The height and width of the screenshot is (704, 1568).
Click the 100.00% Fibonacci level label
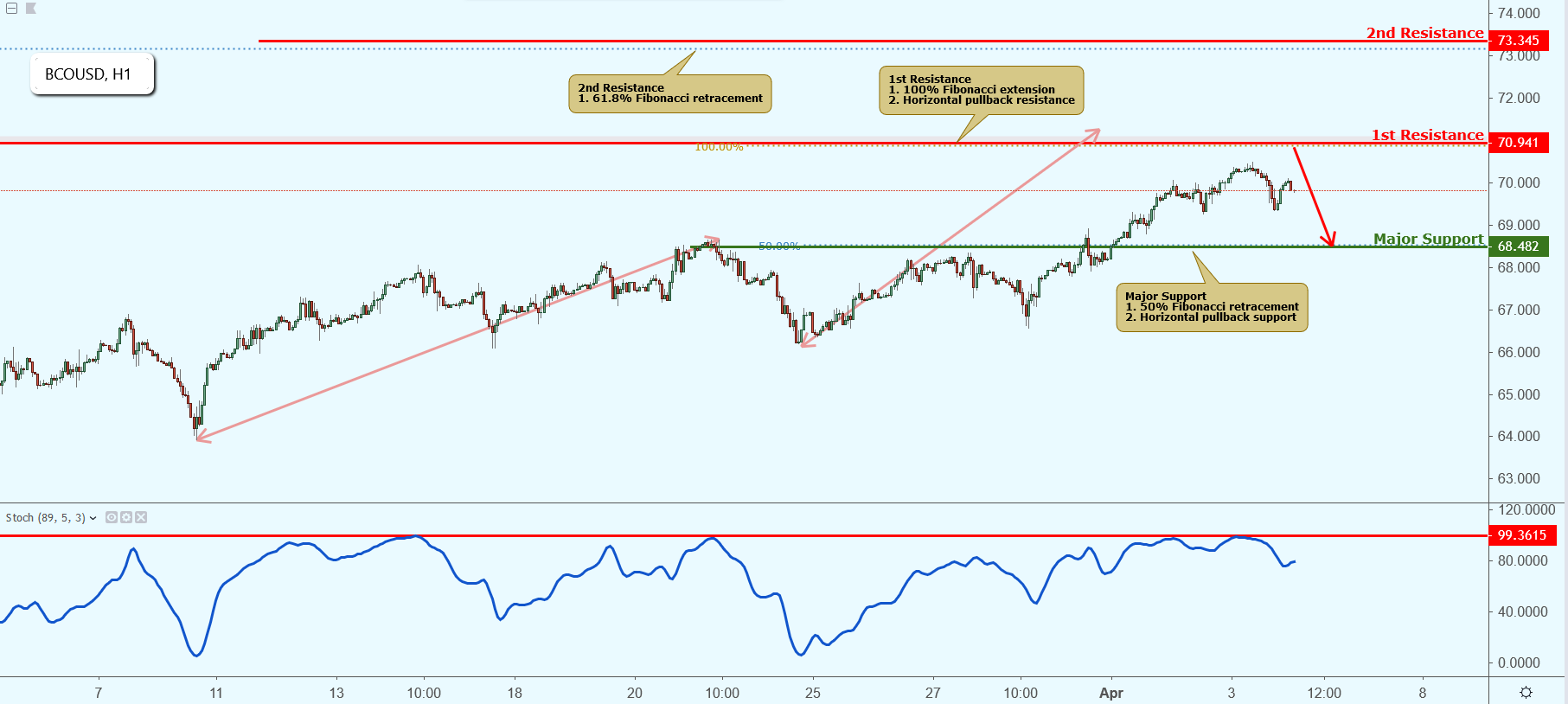[x=719, y=147]
